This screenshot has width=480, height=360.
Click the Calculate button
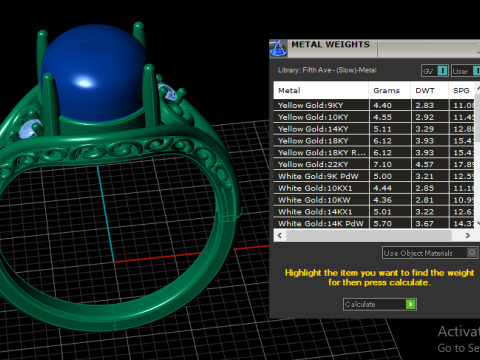point(380,304)
